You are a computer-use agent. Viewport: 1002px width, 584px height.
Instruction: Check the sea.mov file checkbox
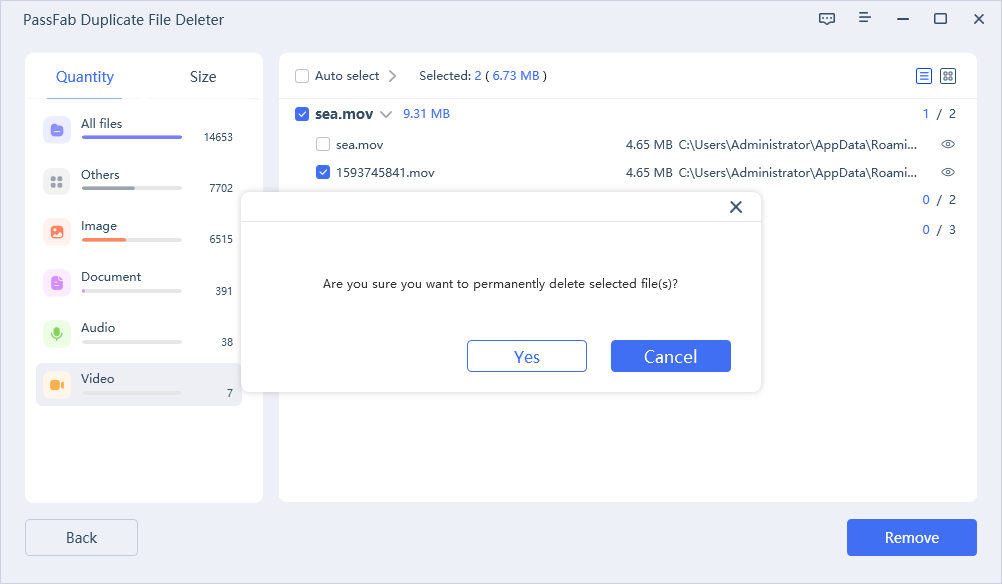tap(323, 145)
